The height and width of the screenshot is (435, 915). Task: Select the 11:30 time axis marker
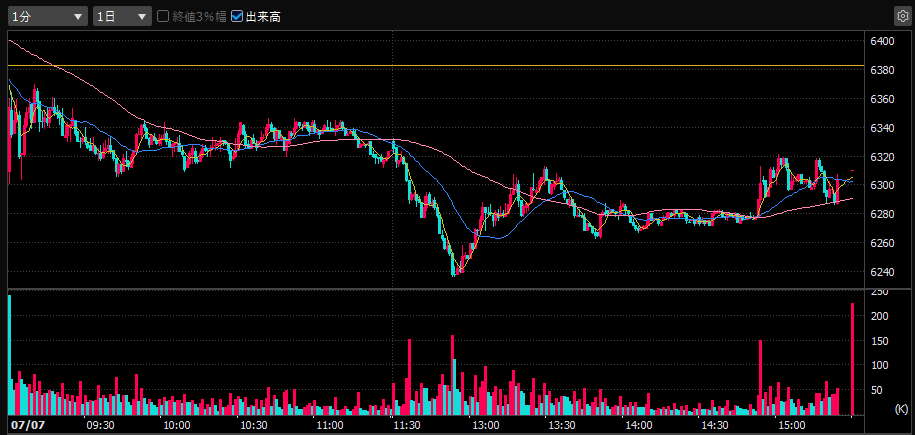408,424
